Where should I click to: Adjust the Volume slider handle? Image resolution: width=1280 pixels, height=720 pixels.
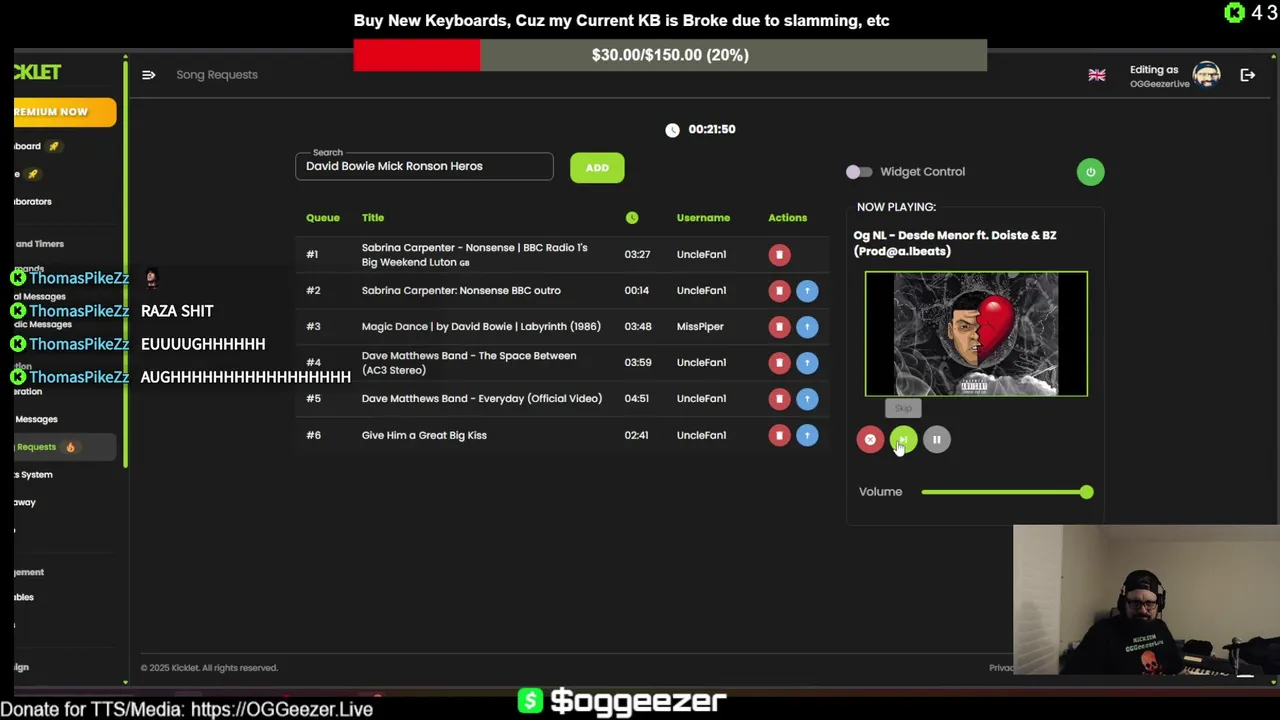1086,492
